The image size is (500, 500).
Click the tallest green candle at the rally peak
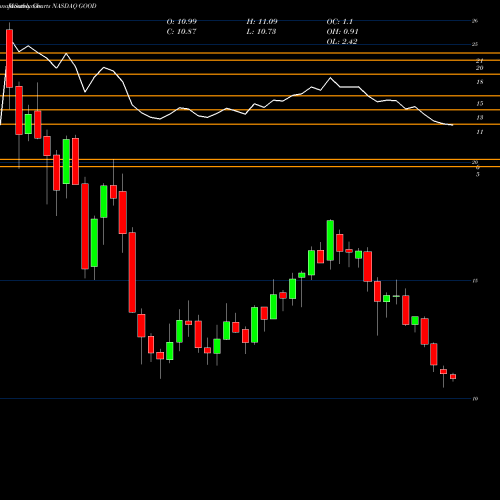tap(330, 240)
